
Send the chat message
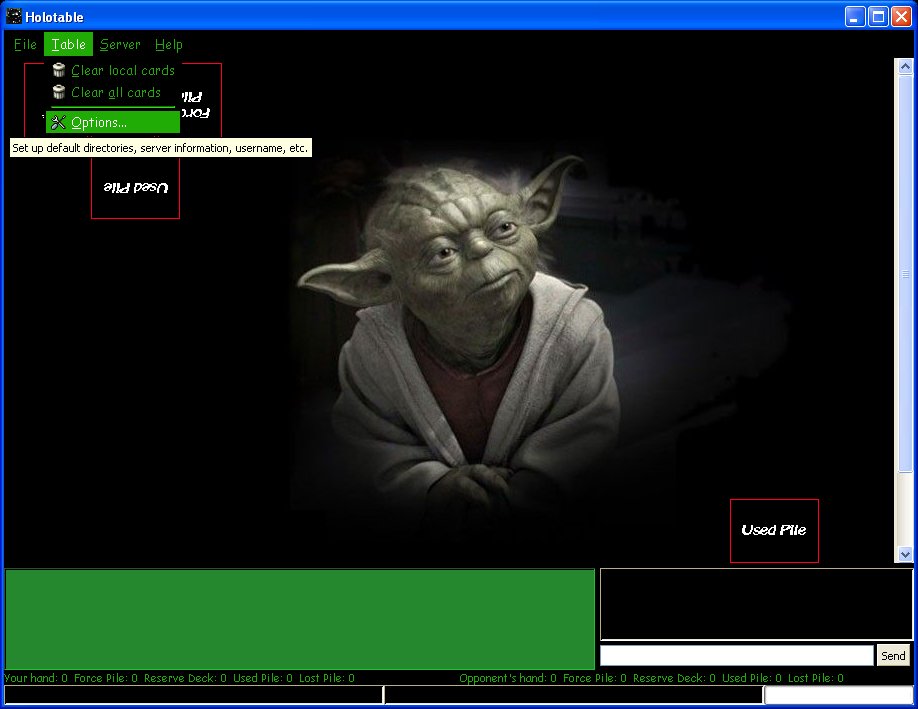click(x=893, y=656)
